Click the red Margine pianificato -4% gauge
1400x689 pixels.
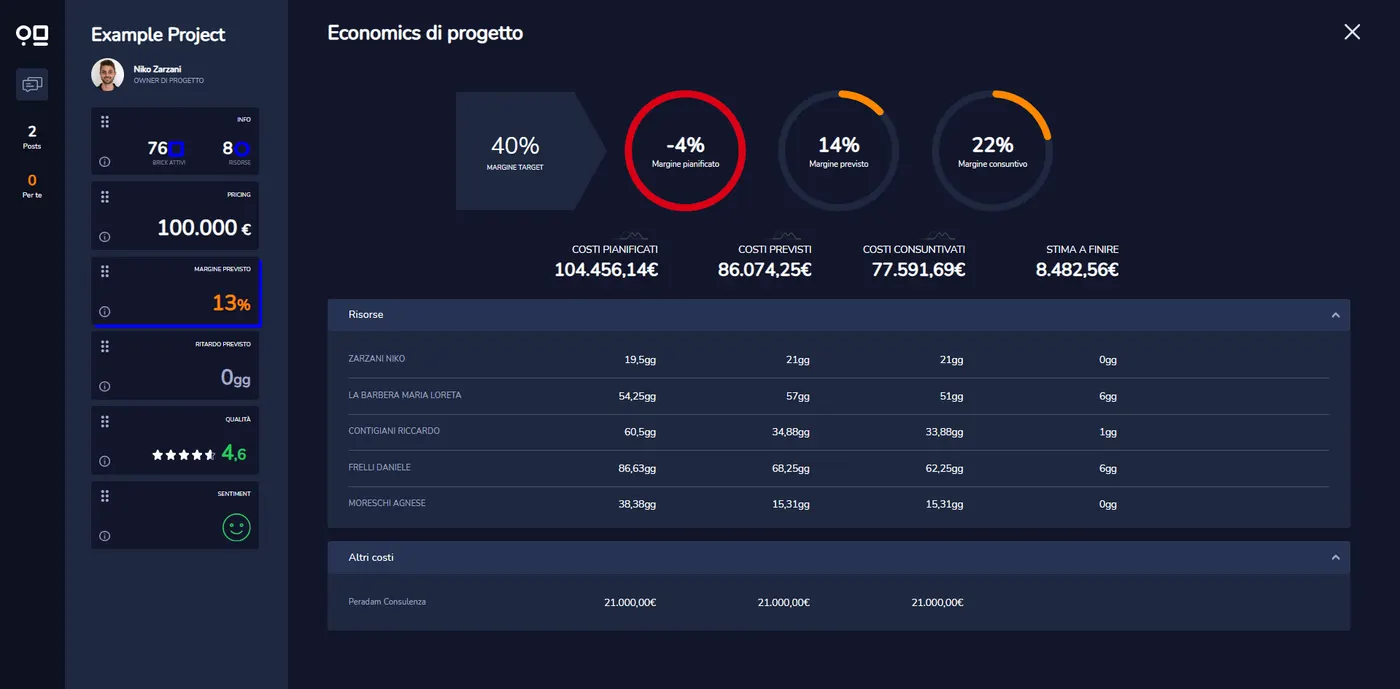pos(685,151)
